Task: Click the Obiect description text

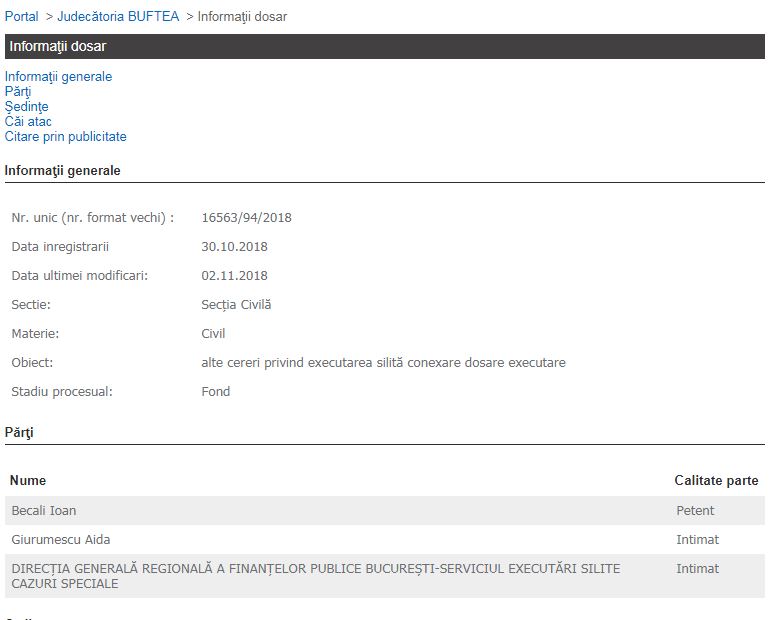Action: point(383,363)
